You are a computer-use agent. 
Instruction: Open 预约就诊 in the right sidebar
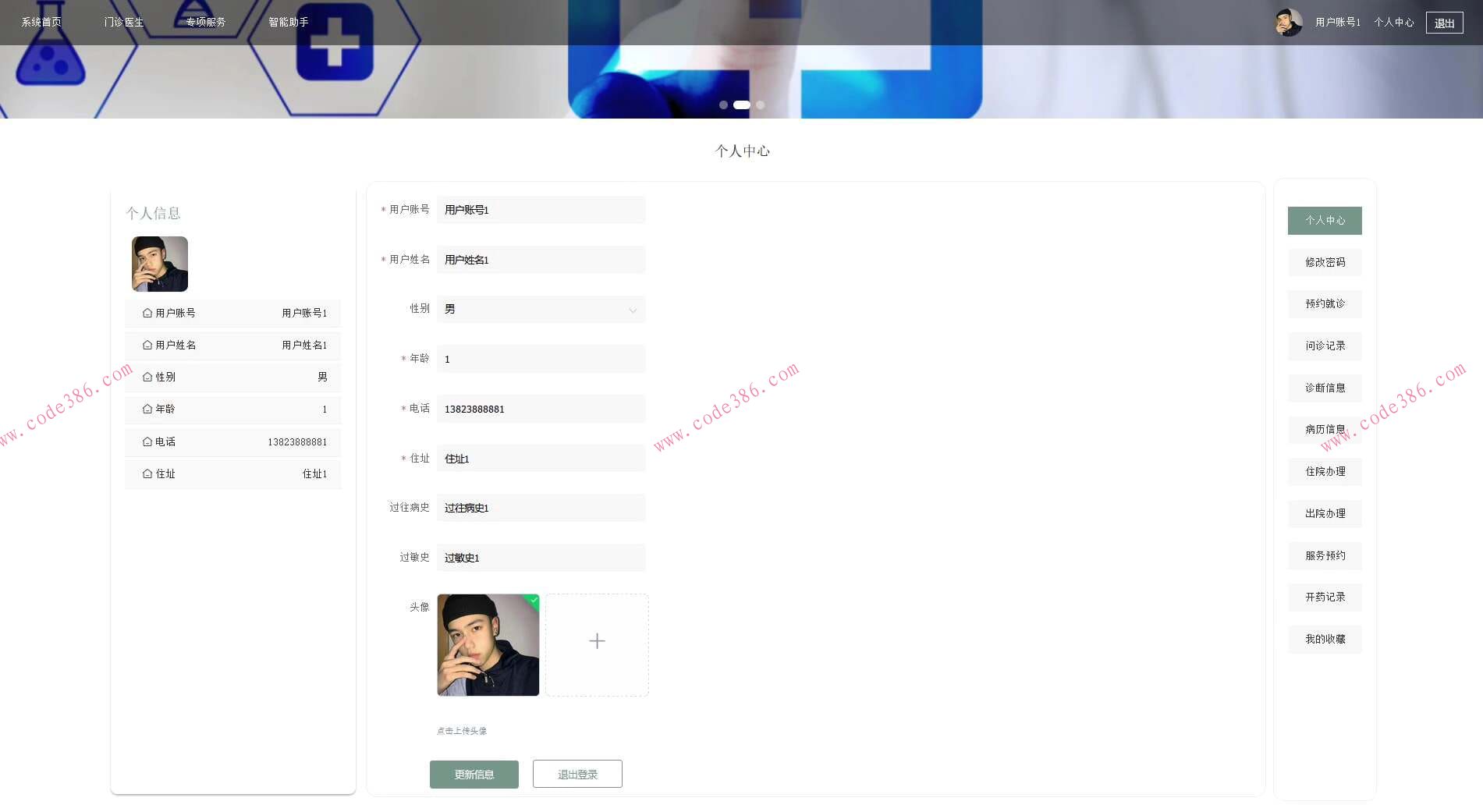coord(1324,304)
